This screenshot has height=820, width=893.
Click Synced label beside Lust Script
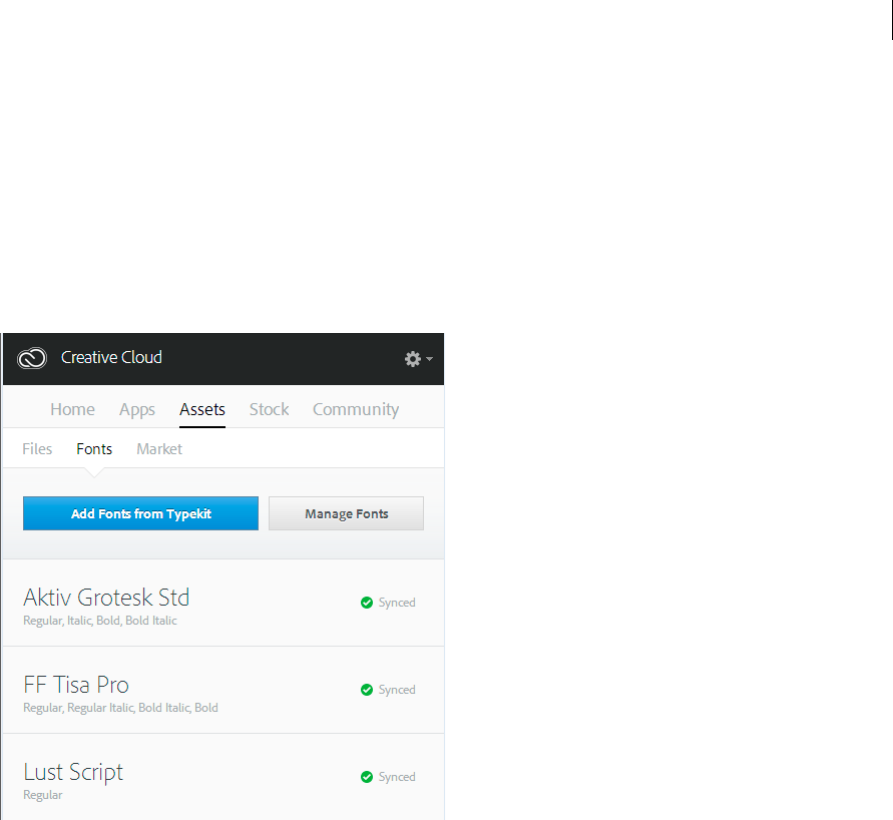[x=397, y=777]
